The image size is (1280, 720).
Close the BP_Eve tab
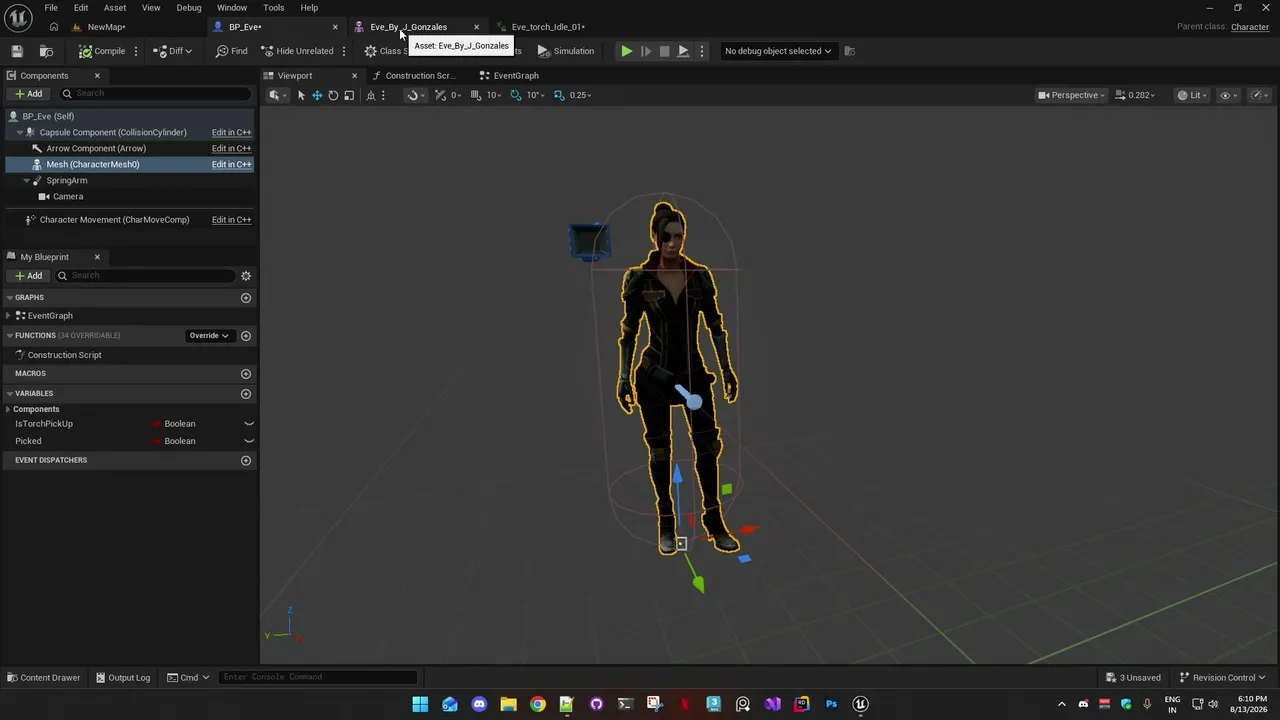(x=335, y=27)
